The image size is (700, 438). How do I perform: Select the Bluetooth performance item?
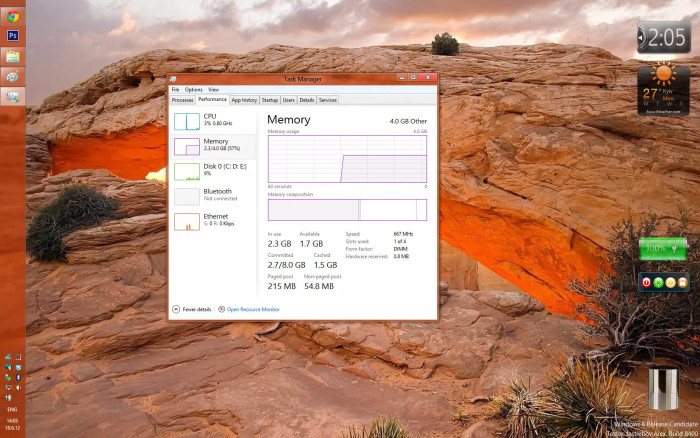(x=213, y=196)
